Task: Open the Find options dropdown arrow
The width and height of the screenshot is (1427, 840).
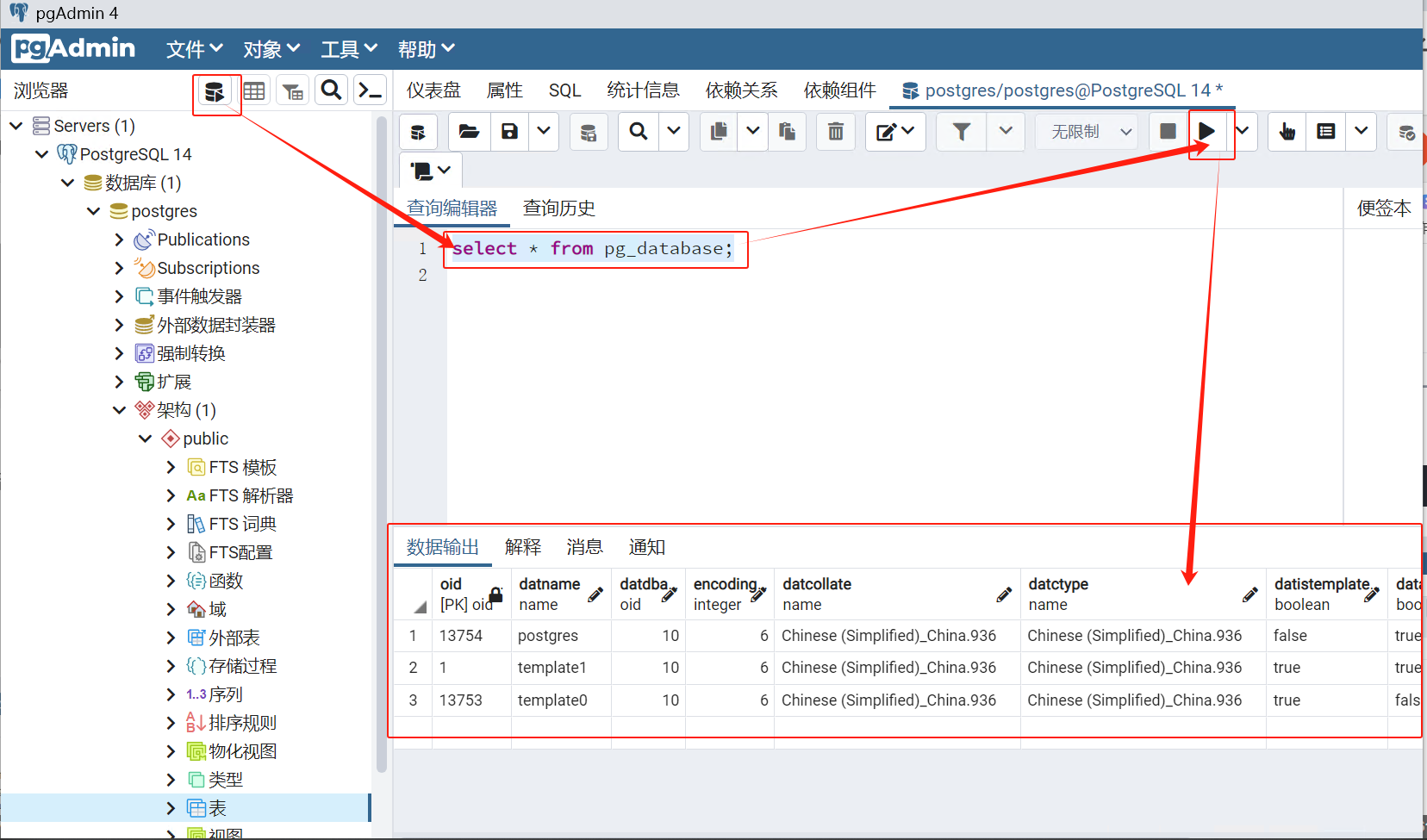Action: [674, 132]
